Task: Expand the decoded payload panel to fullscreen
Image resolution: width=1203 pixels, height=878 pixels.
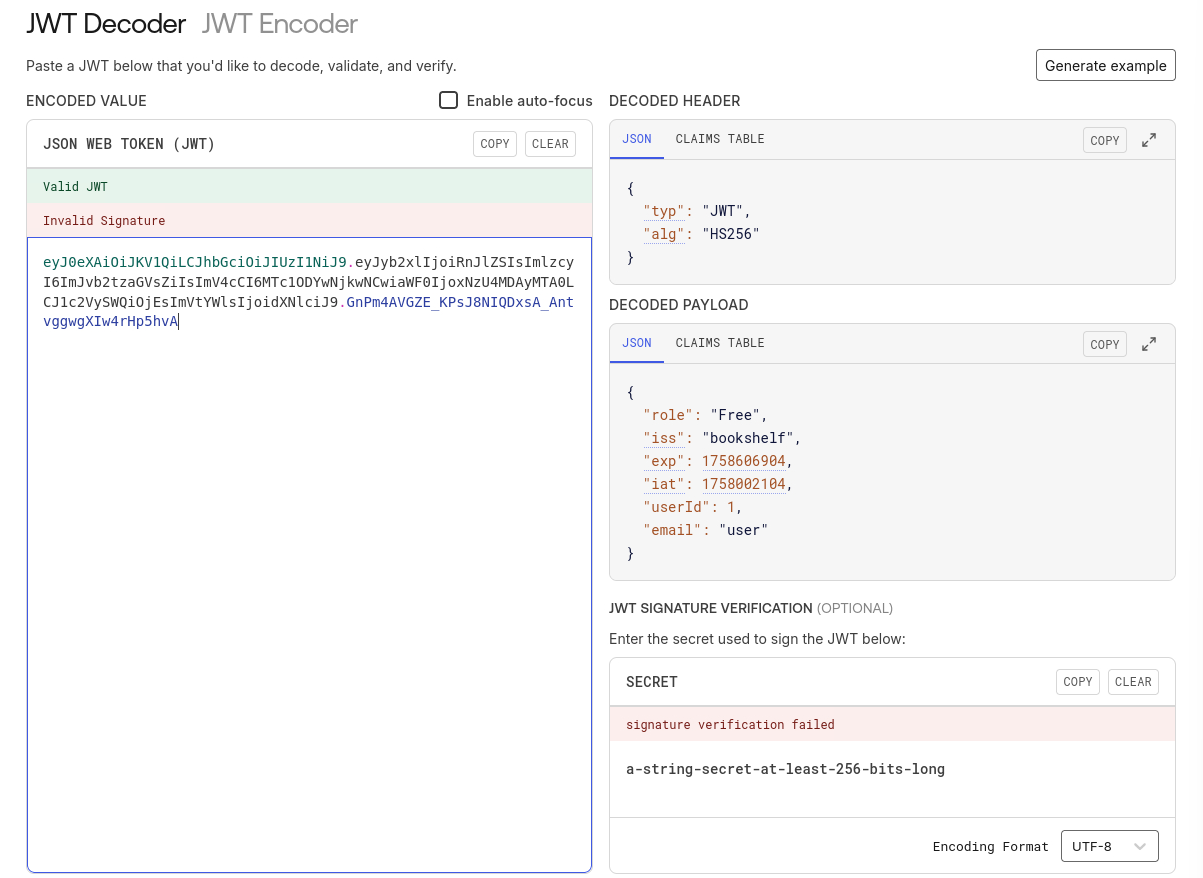Action: point(1149,344)
